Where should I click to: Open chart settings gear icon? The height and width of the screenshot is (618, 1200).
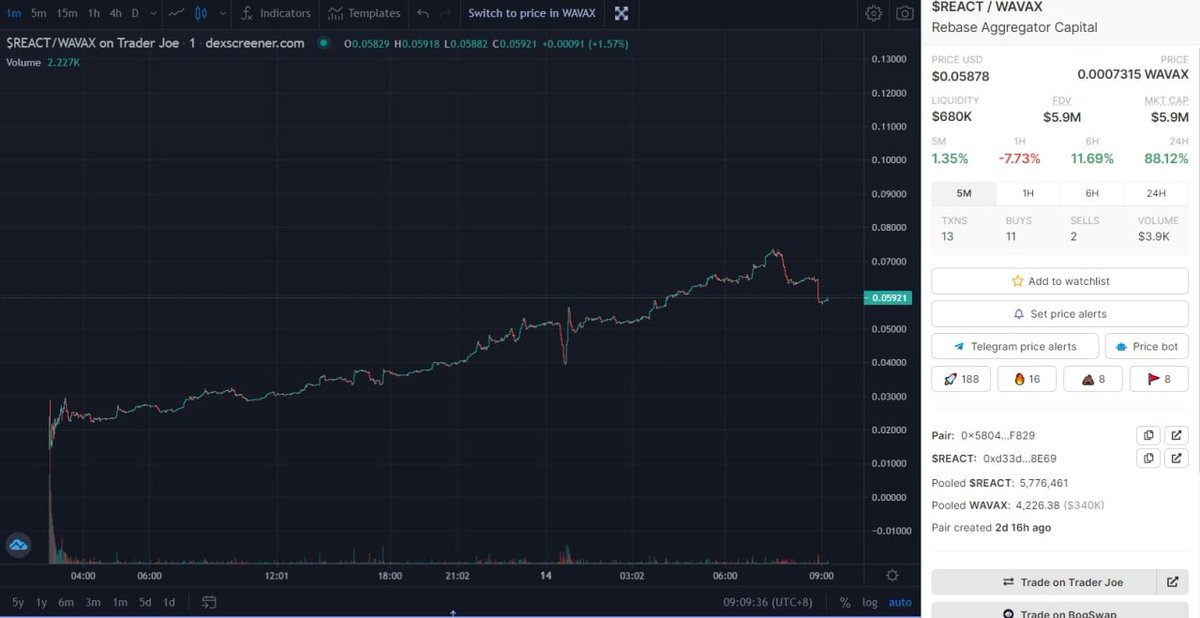coord(874,13)
